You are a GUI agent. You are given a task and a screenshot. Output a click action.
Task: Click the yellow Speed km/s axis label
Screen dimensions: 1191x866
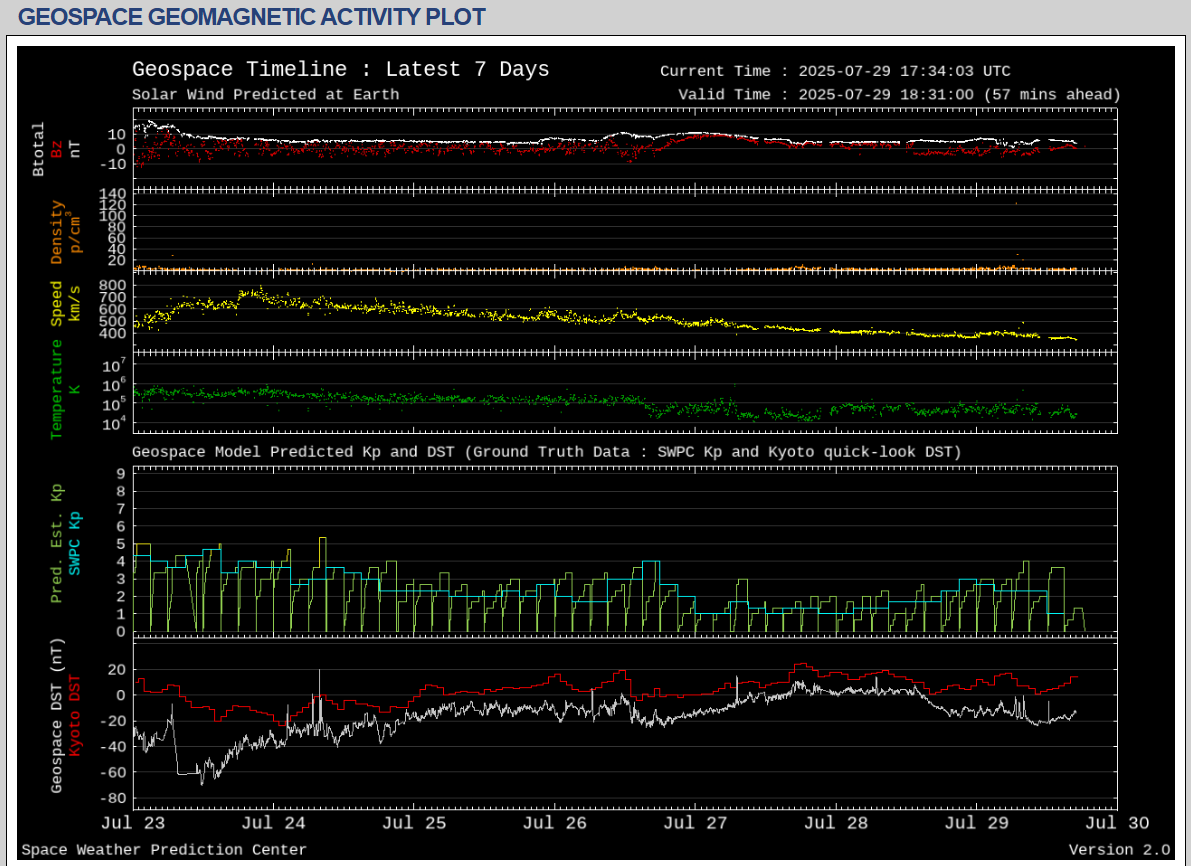tap(57, 303)
